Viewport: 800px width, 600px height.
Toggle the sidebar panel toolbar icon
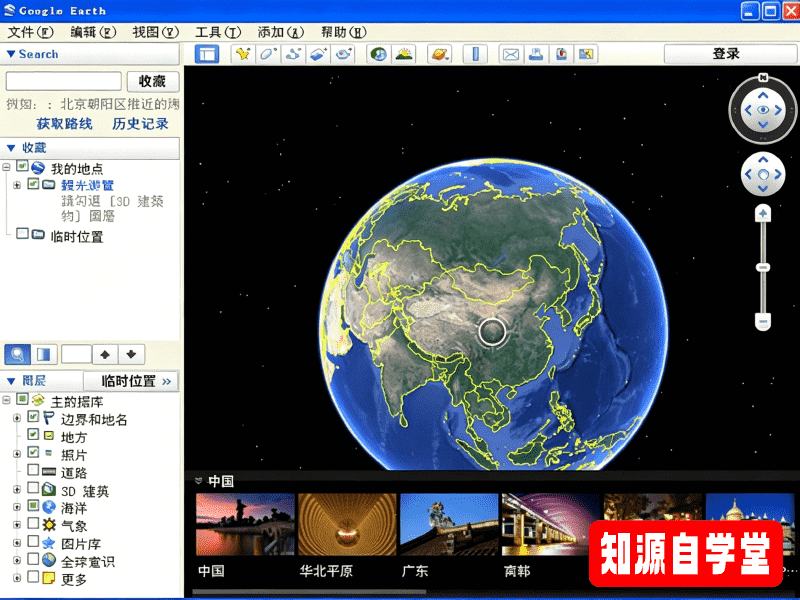coord(207,54)
